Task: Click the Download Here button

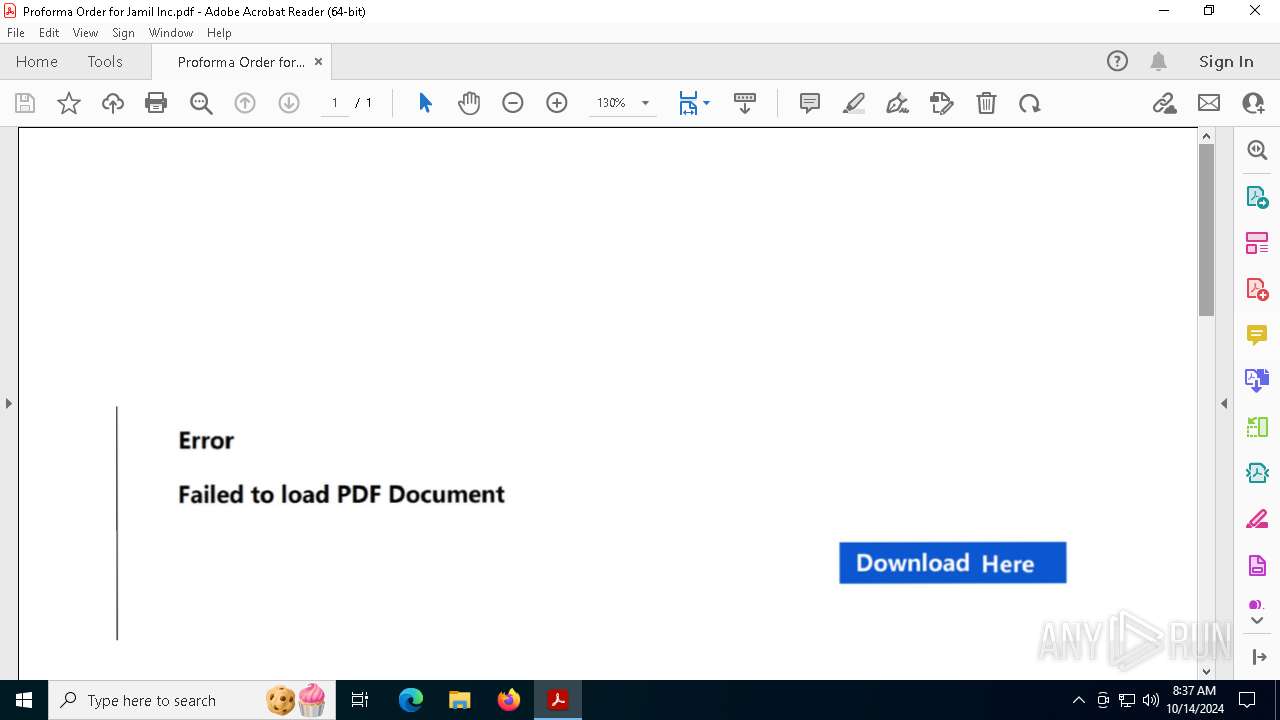Action: [952, 563]
